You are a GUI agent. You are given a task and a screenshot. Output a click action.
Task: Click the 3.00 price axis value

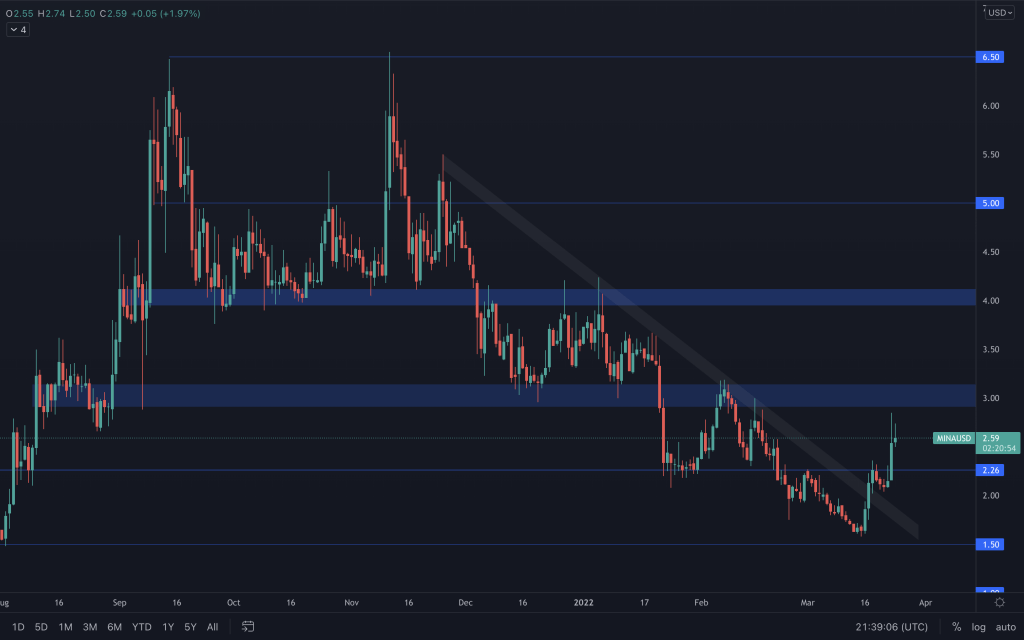pos(990,398)
